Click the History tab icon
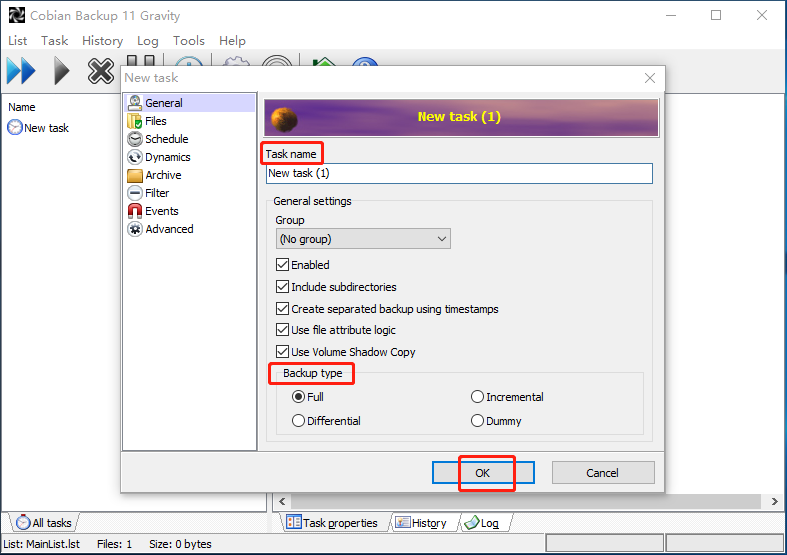 403,523
